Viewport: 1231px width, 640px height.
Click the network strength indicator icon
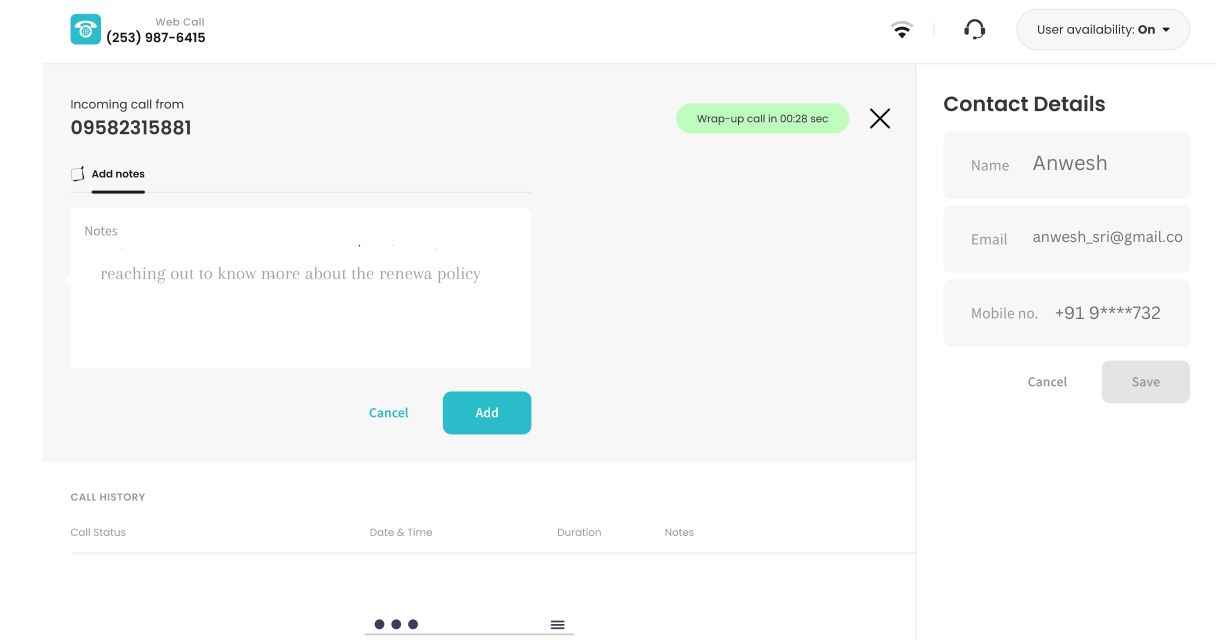tap(901, 29)
